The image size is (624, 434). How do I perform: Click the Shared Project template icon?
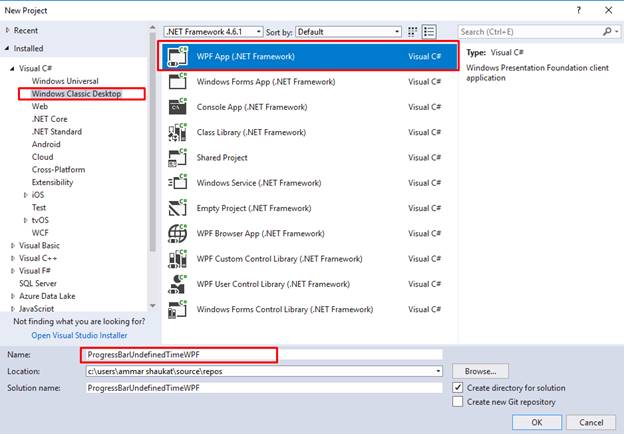pyautogui.click(x=177, y=158)
